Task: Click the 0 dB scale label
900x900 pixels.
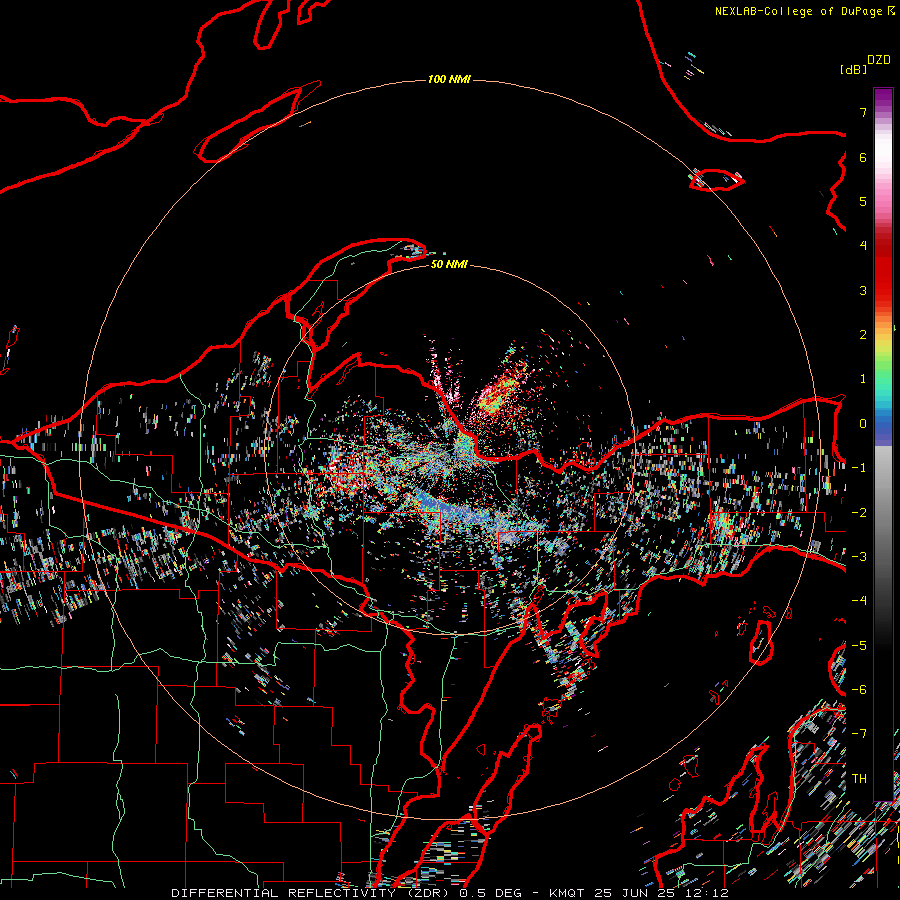Action: click(x=863, y=424)
